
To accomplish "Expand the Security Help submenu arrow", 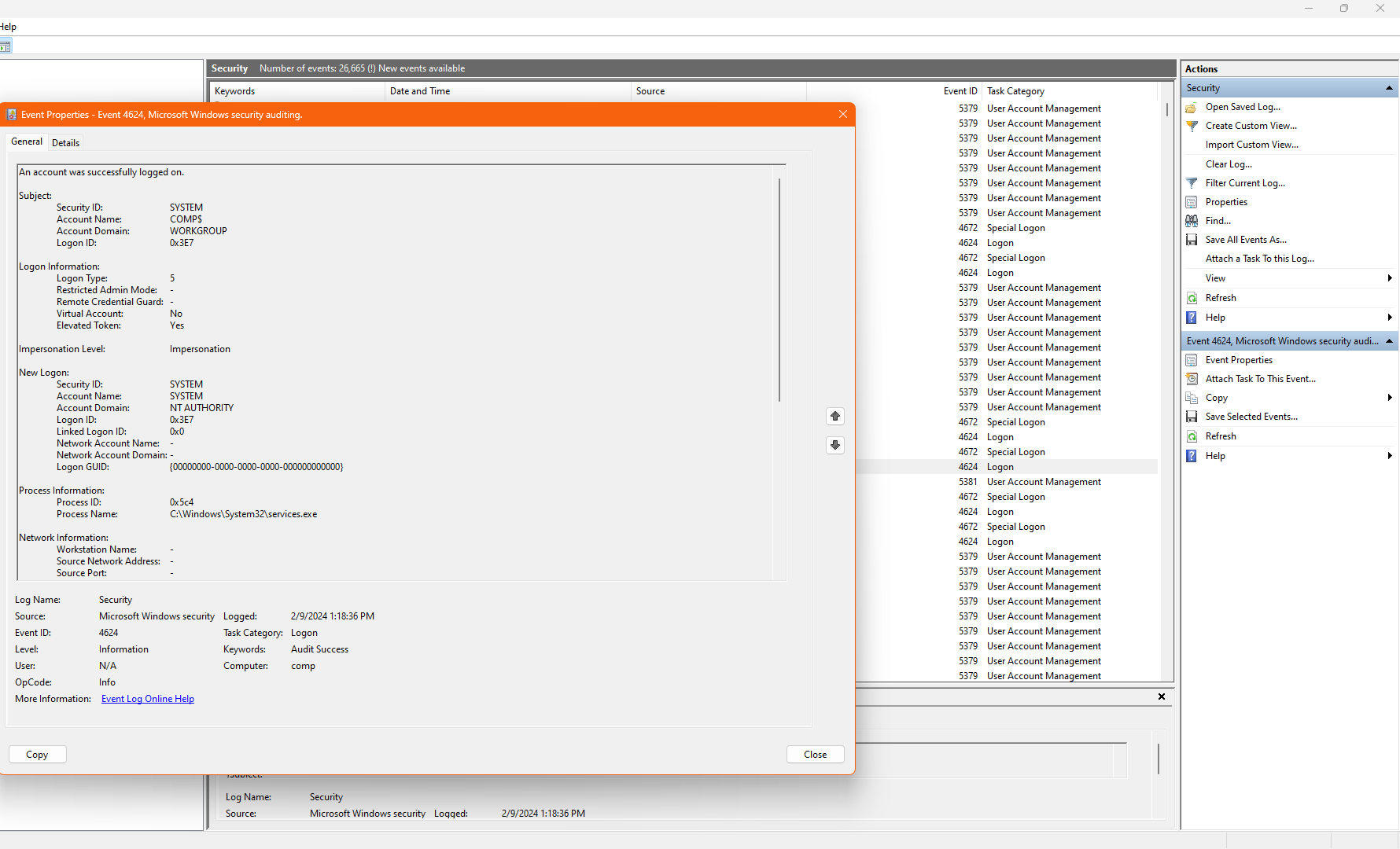I will click(1390, 318).
